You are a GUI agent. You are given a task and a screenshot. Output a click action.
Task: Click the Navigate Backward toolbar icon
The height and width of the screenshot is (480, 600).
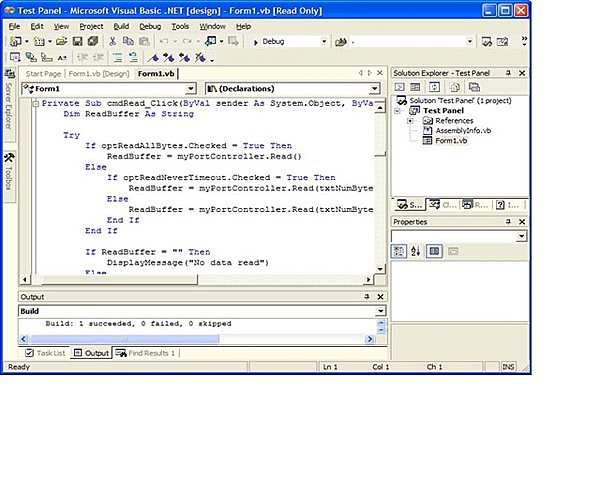coord(210,41)
